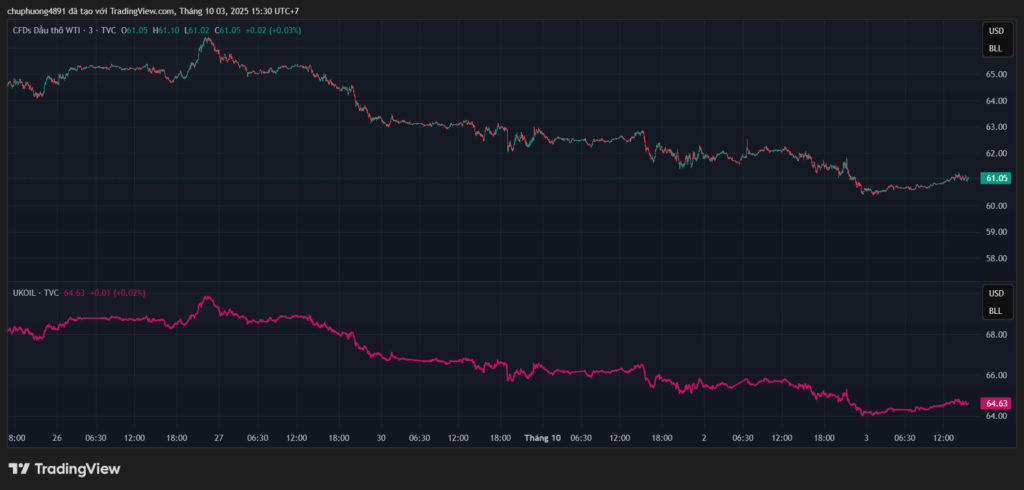Click the 30 date label on time axis
This screenshot has width=1024, height=490.
pos(381,438)
